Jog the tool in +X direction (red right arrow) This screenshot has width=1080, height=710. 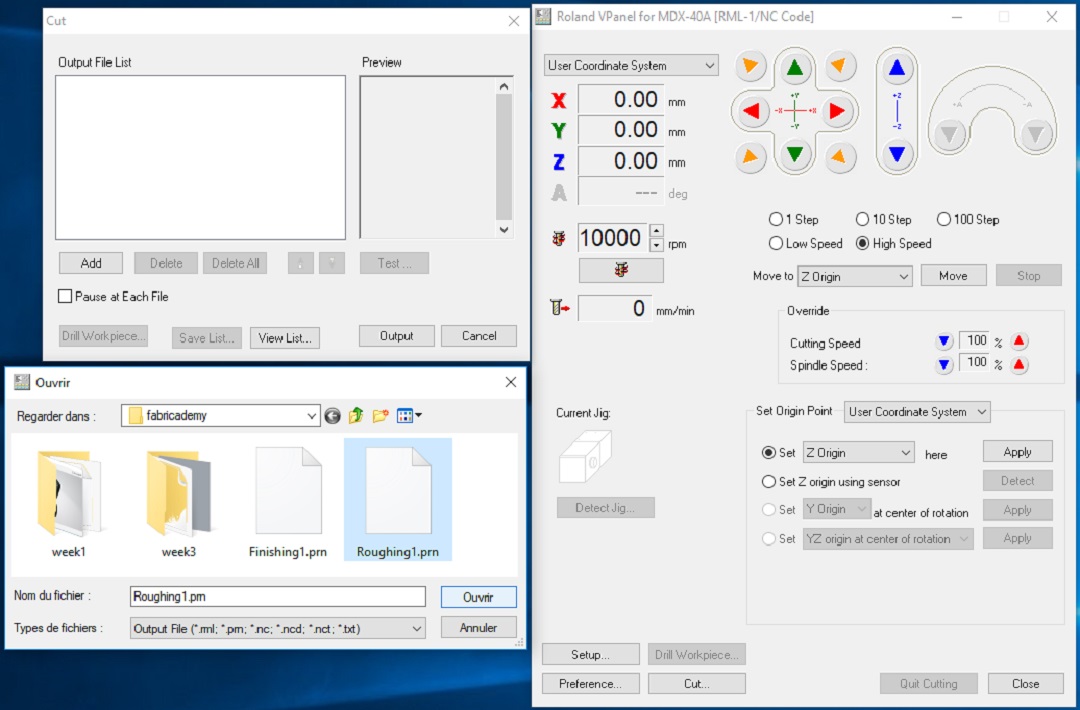[x=837, y=111]
